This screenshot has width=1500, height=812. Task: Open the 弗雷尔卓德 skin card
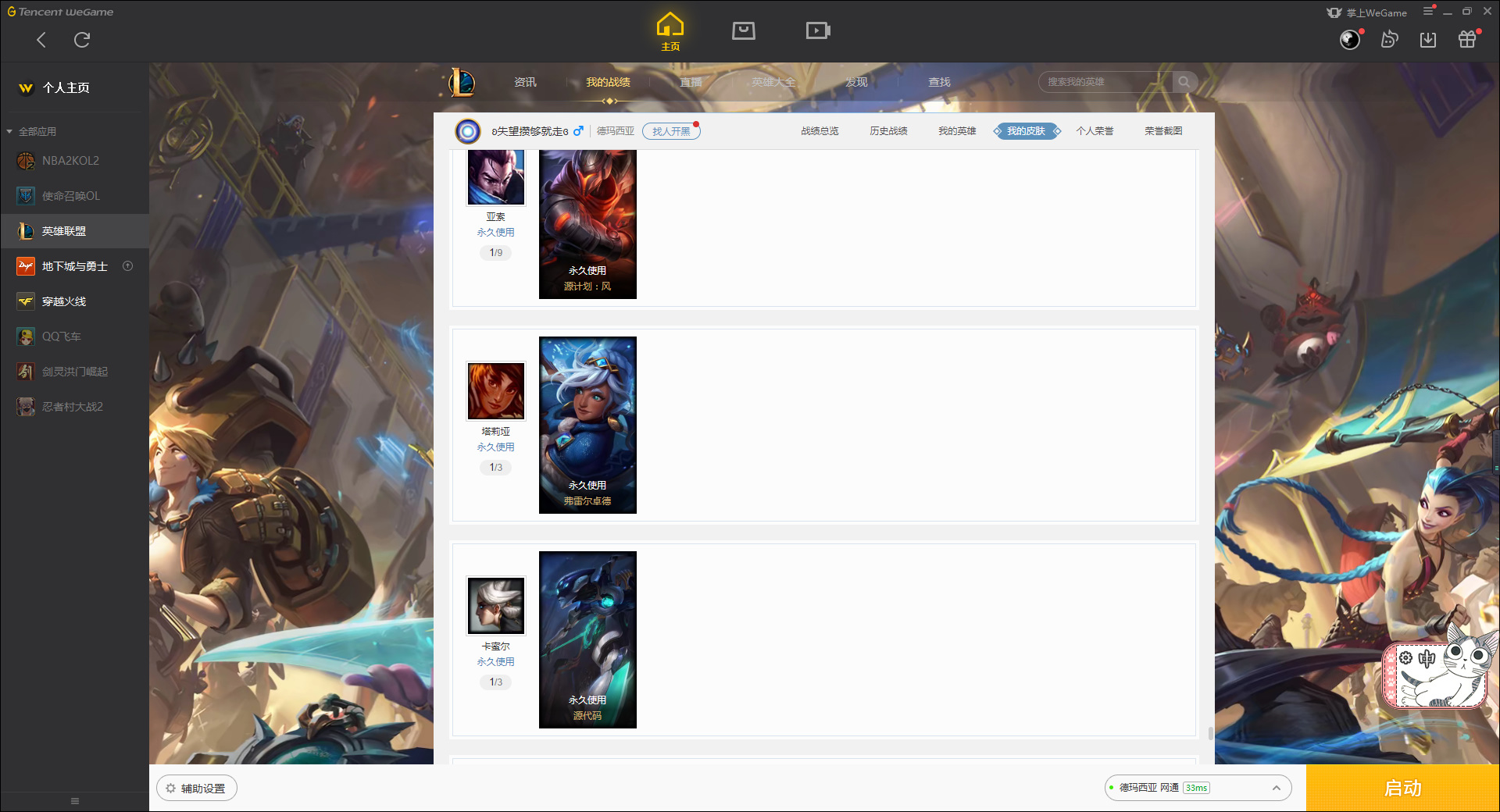(x=587, y=425)
